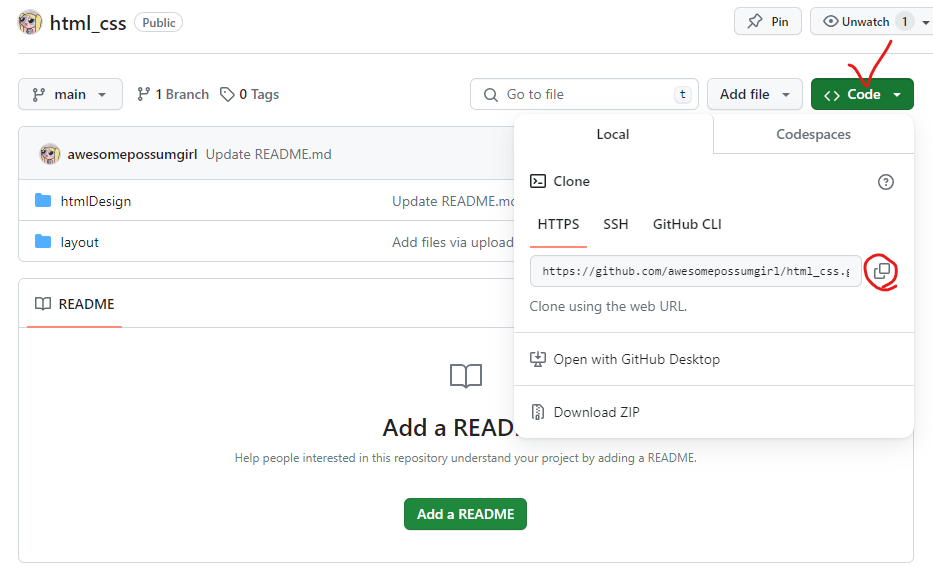Image resolution: width=933 pixels, height=566 pixels.
Task: Click the html_css repository name
Action: coord(88,23)
